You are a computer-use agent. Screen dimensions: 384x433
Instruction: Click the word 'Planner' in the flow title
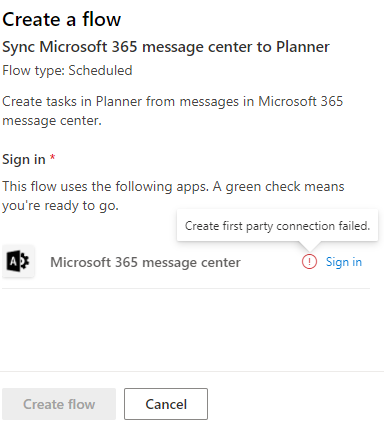303,47
